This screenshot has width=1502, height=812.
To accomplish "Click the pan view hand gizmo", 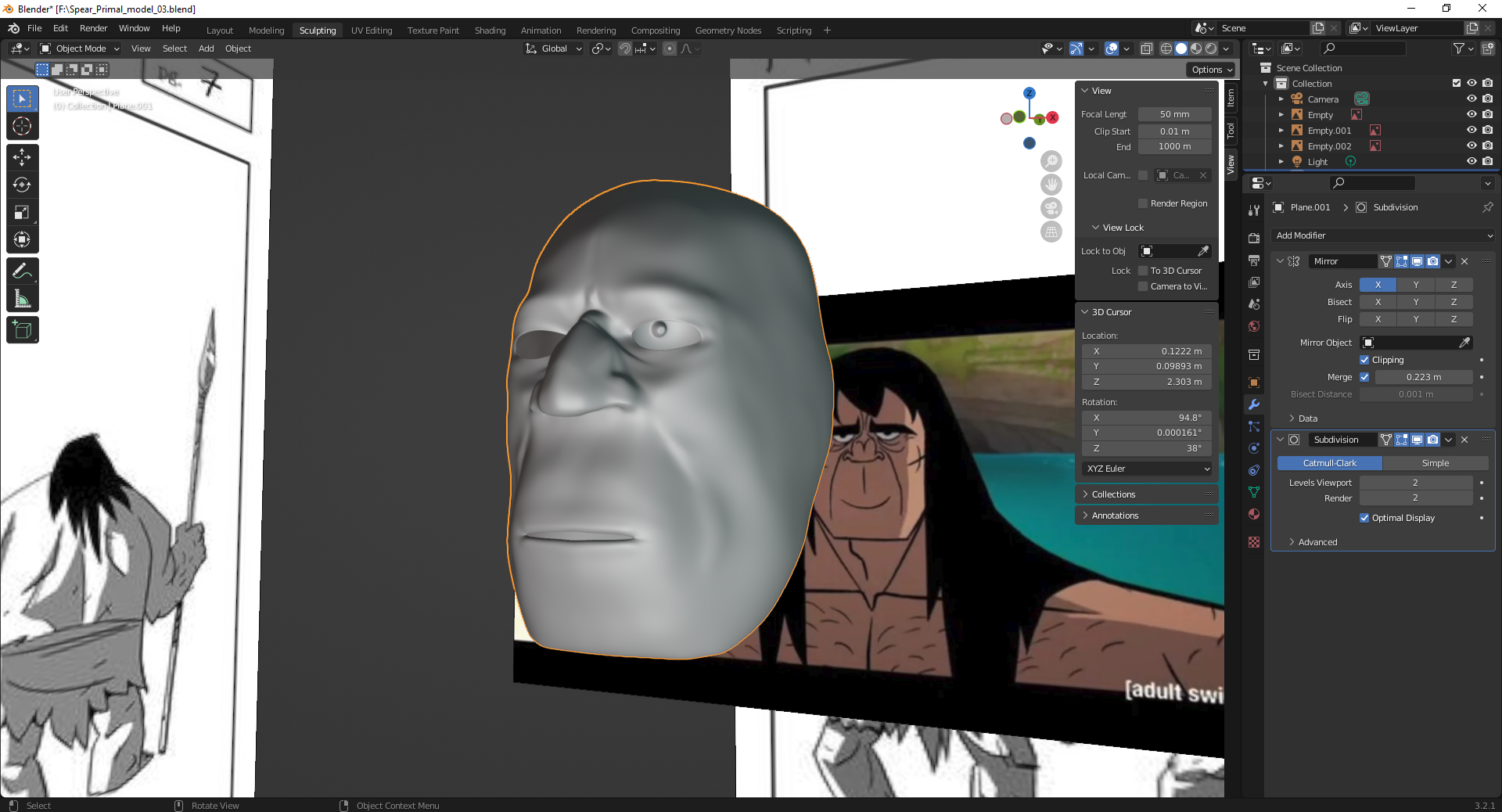I will 1051,185.
